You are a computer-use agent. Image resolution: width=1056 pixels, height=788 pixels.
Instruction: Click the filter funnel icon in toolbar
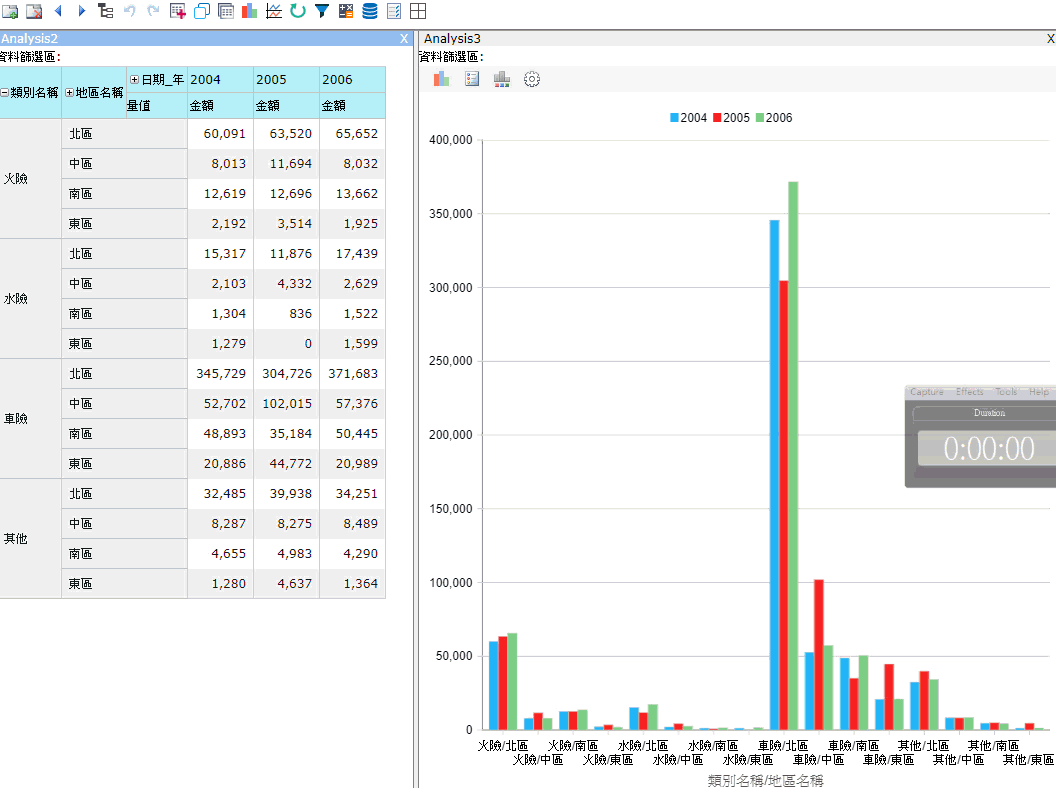pyautogui.click(x=321, y=11)
